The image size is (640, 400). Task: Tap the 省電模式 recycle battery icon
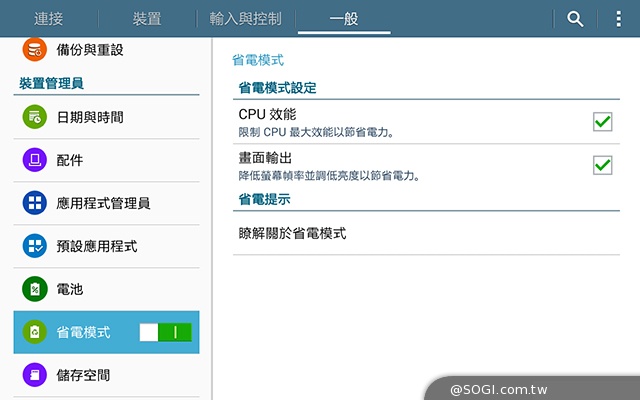35,332
